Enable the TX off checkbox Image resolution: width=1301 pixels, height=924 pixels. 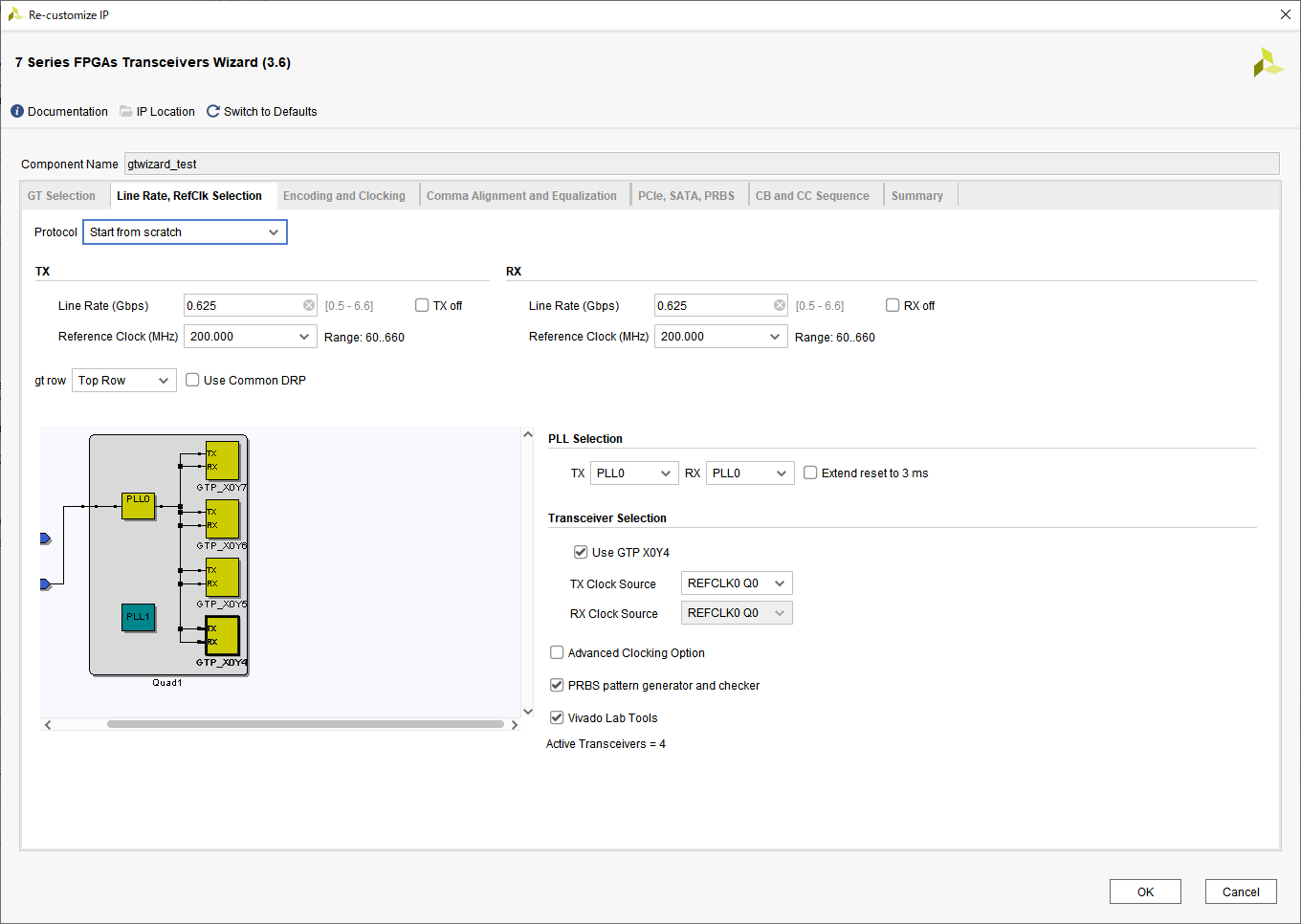(x=422, y=305)
